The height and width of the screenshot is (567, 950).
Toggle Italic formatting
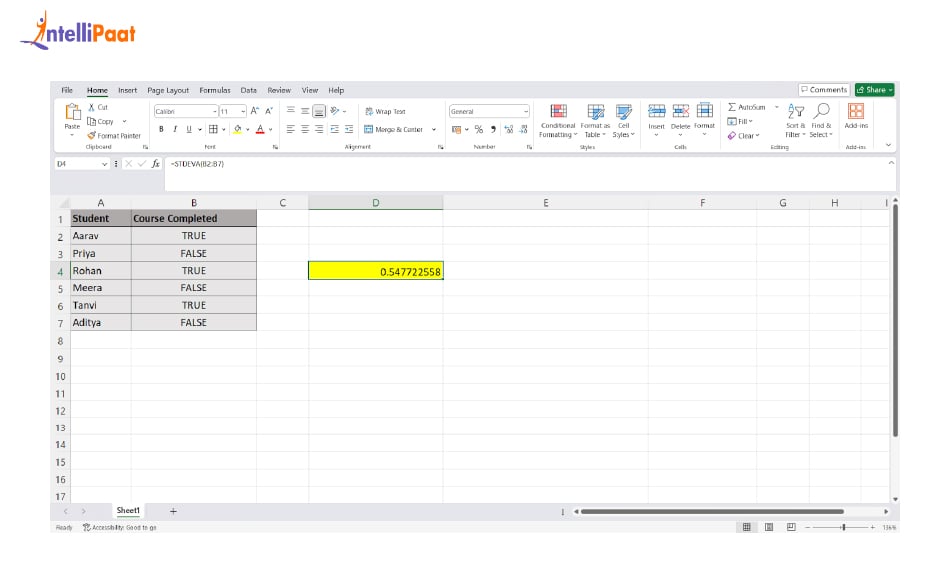coord(174,129)
